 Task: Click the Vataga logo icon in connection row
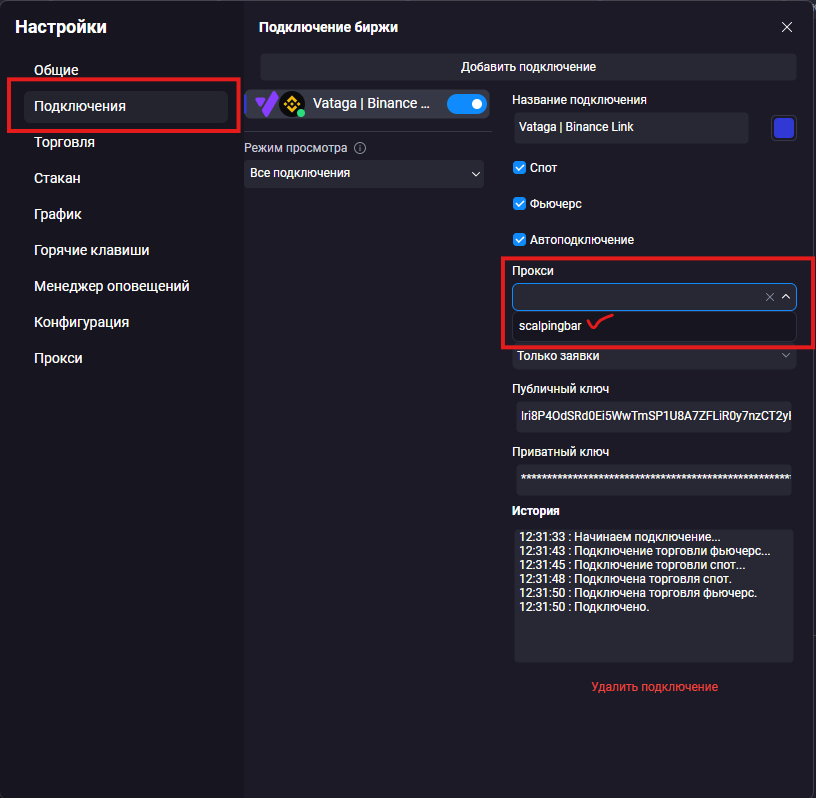coord(267,104)
